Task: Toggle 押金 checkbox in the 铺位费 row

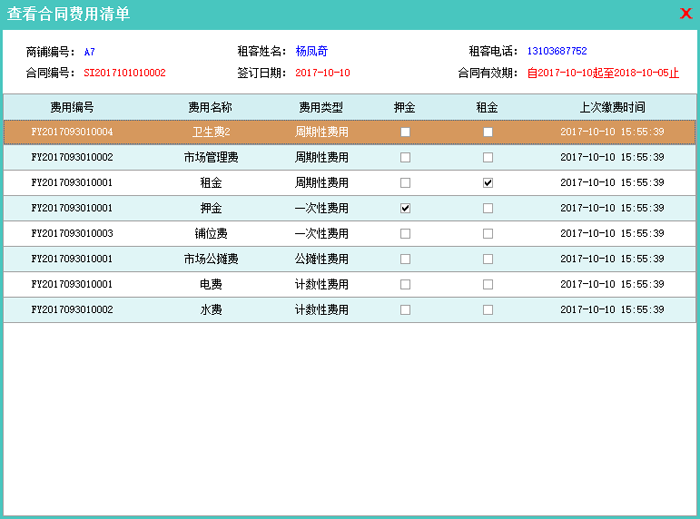Action: [405, 234]
